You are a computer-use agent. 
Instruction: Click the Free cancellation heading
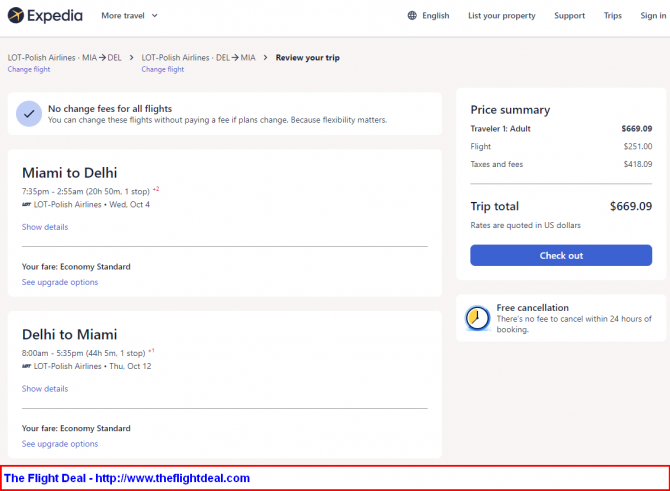(532, 308)
